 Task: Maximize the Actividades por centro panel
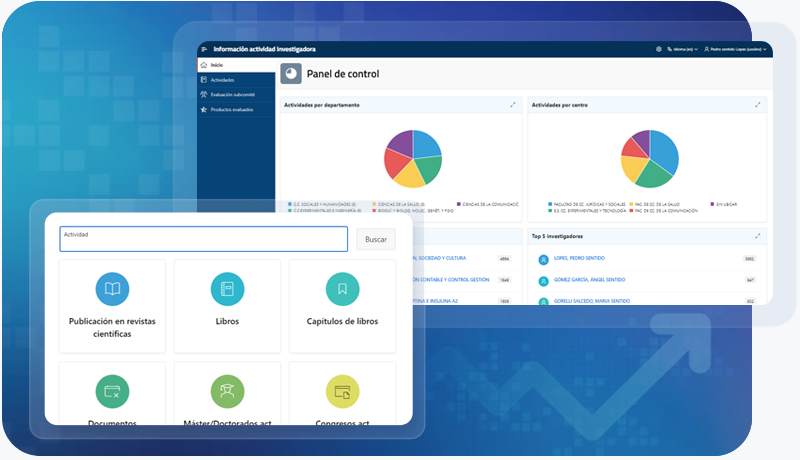[x=760, y=104]
